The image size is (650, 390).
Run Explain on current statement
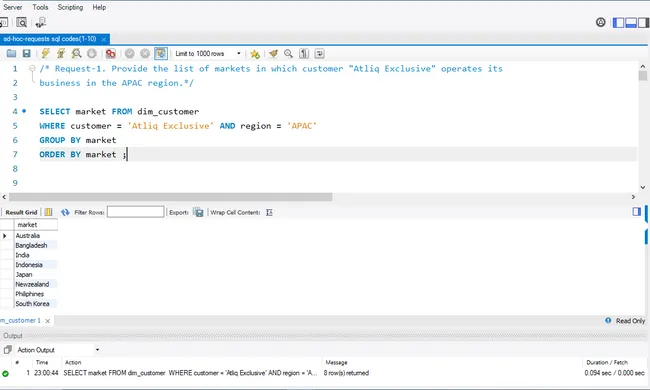pyautogui.click(x=76, y=53)
